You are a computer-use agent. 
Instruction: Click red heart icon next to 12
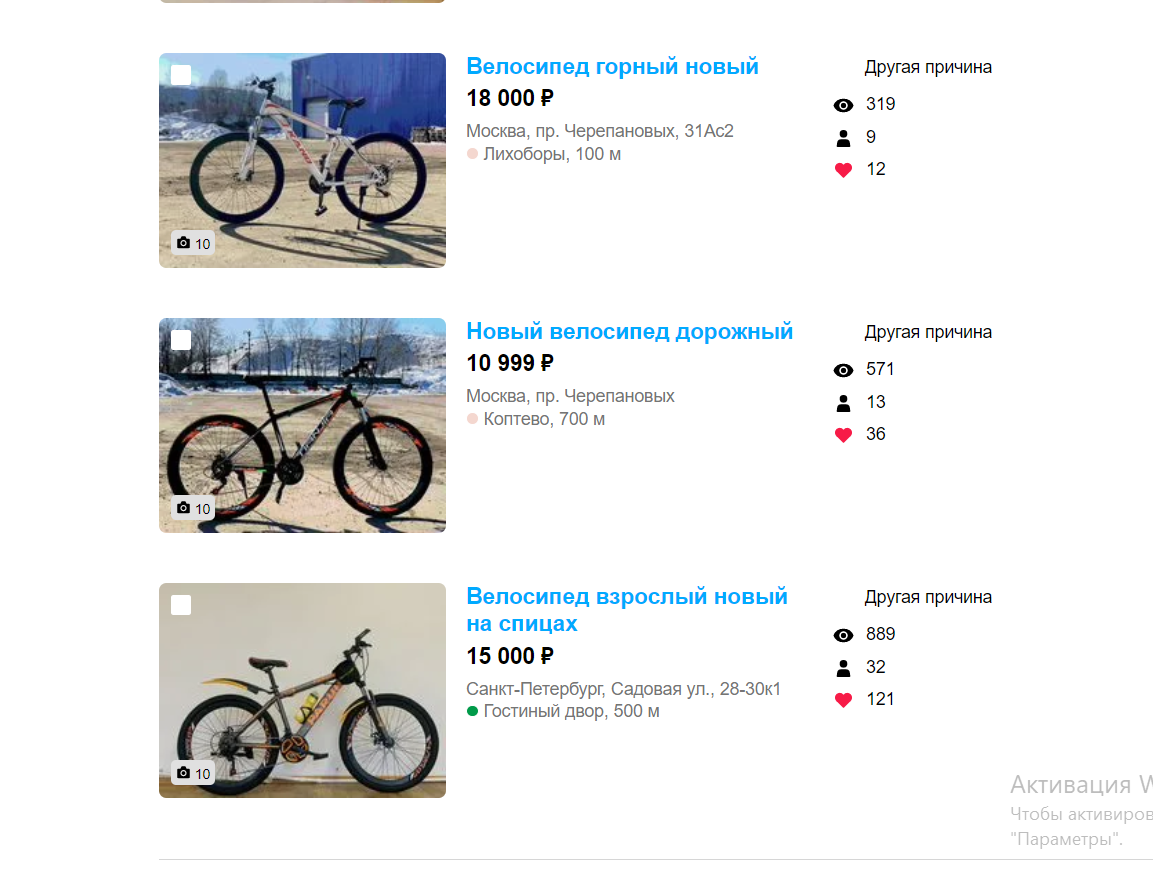pos(843,170)
